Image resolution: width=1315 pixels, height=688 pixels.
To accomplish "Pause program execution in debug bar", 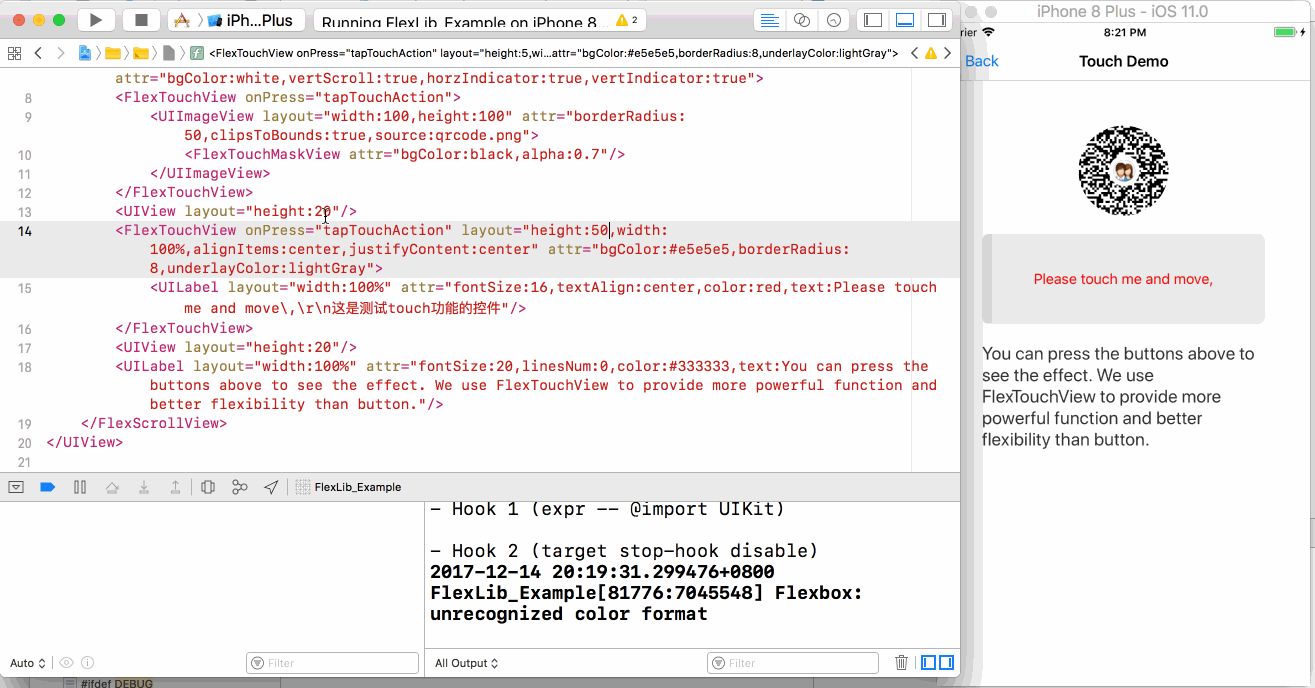I will pyautogui.click(x=80, y=487).
